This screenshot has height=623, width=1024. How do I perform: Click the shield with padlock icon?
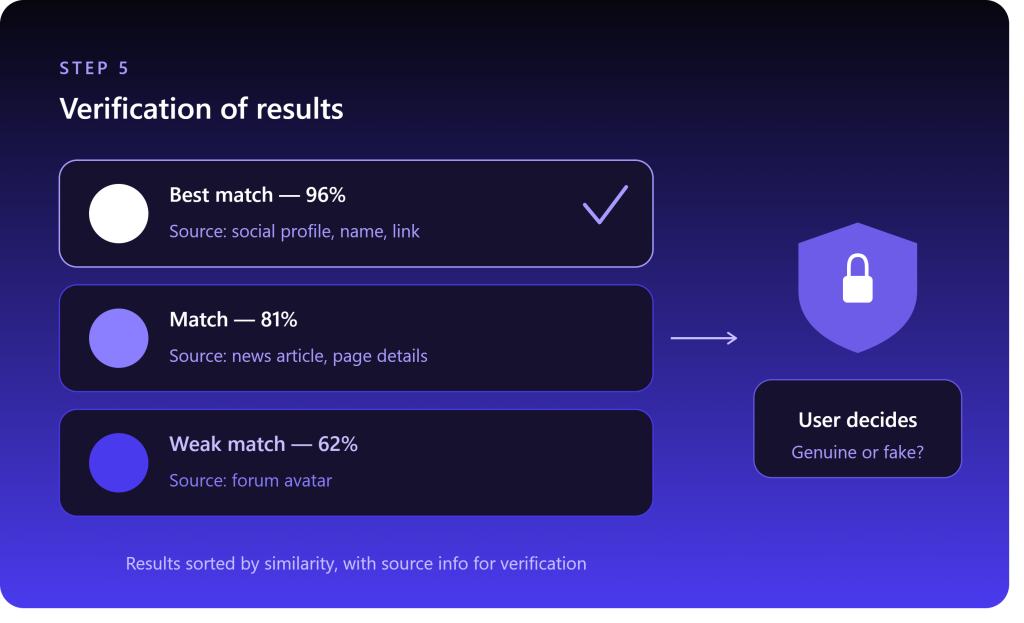pos(857,287)
